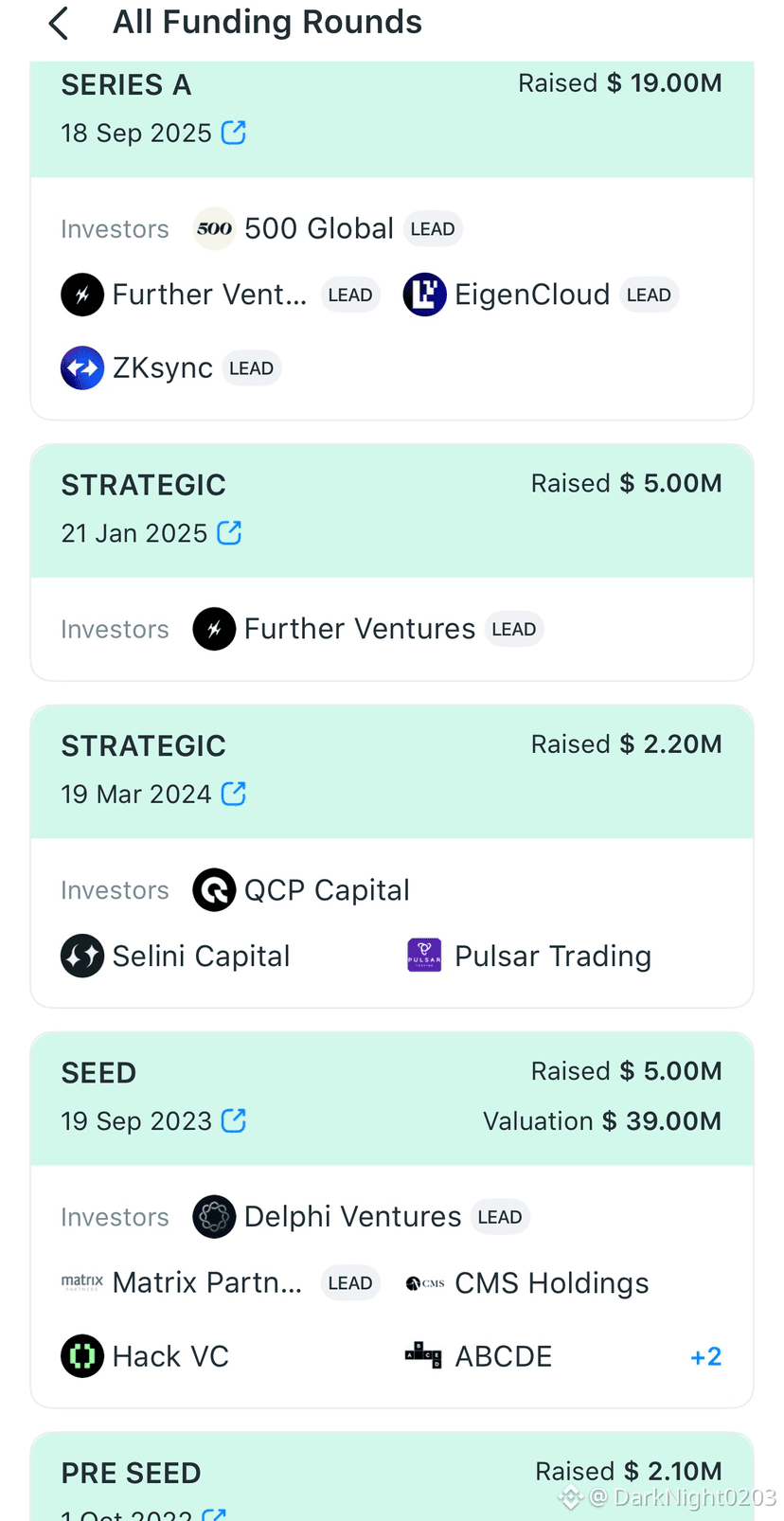Open Further Ventures in the Strategic round
Image resolution: width=784 pixels, height=1521 pixels.
(360, 629)
